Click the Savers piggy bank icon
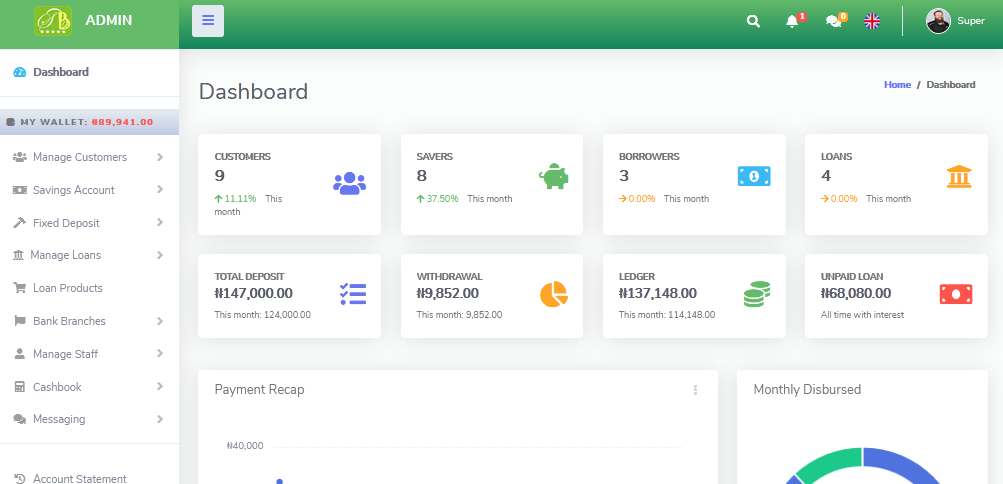Viewport: 1003px width, 484px height. 553,176
